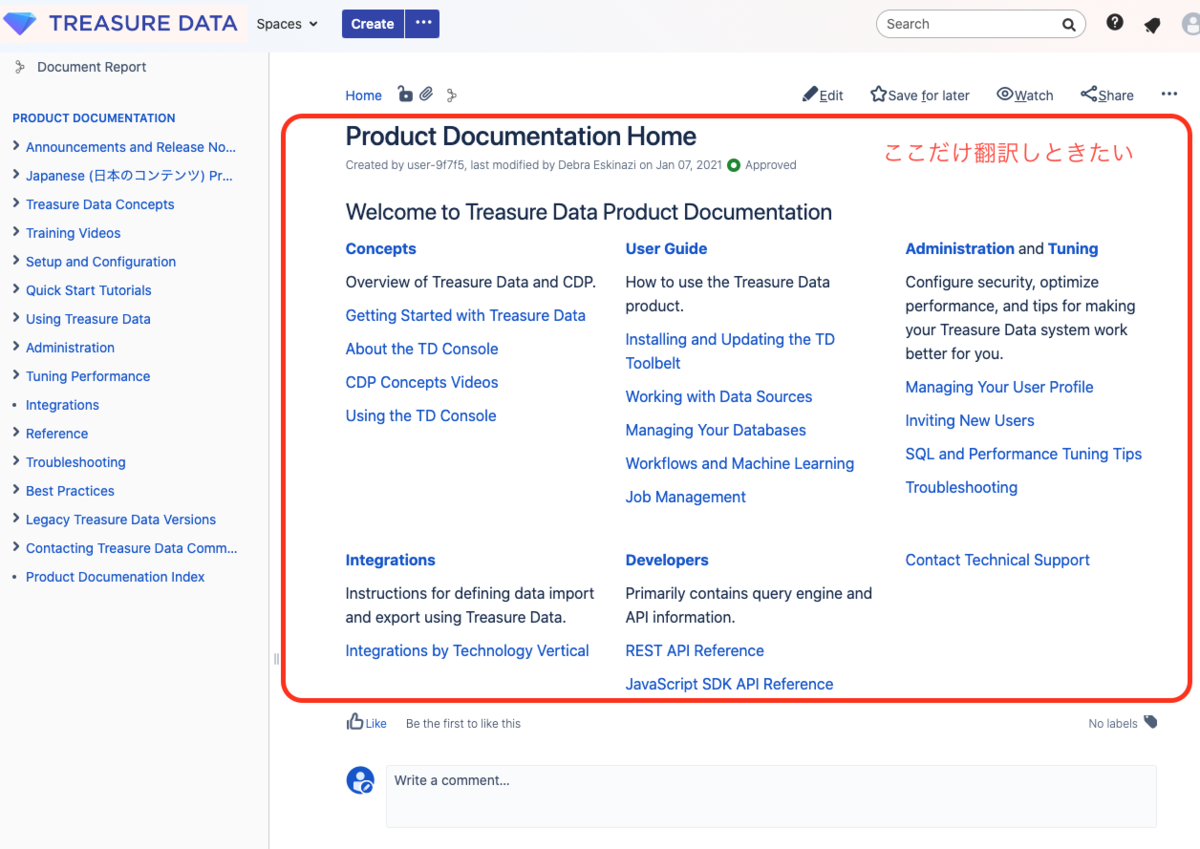Viewport: 1200px width, 849px height.
Task: Click the labels tag icon
Action: coord(1150,722)
